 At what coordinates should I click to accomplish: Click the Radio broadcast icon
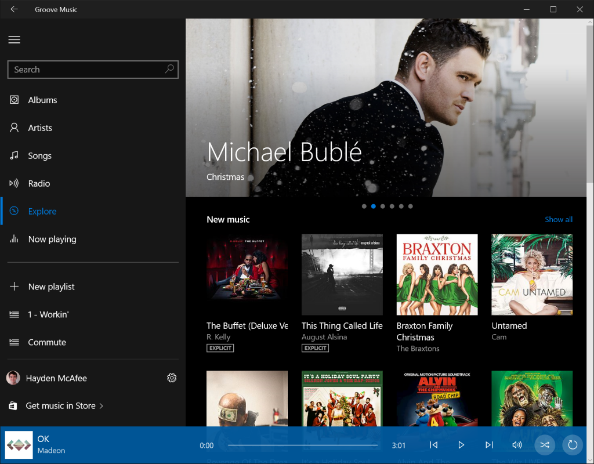point(14,183)
